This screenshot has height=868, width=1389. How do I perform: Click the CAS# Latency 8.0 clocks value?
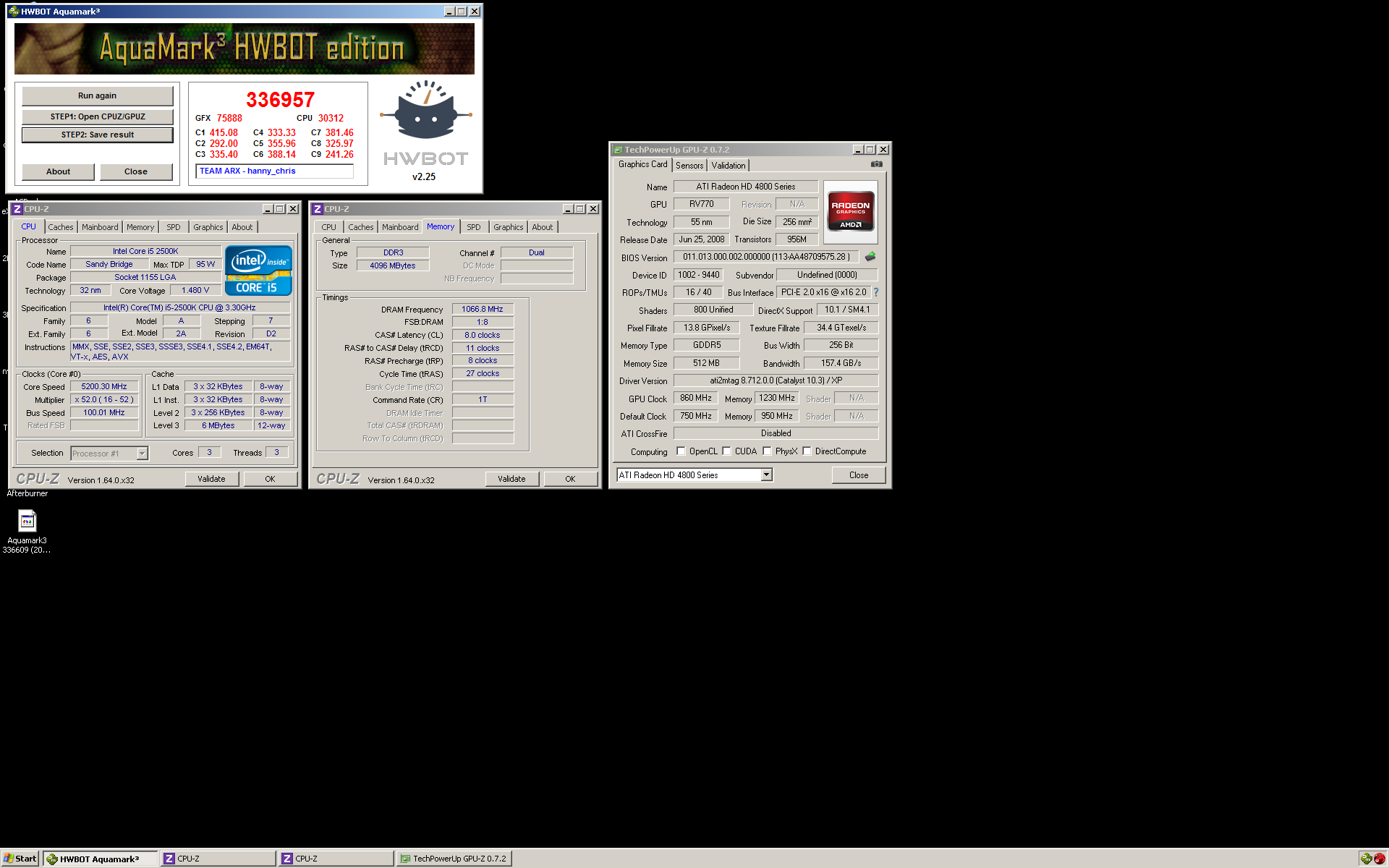tap(483, 336)
